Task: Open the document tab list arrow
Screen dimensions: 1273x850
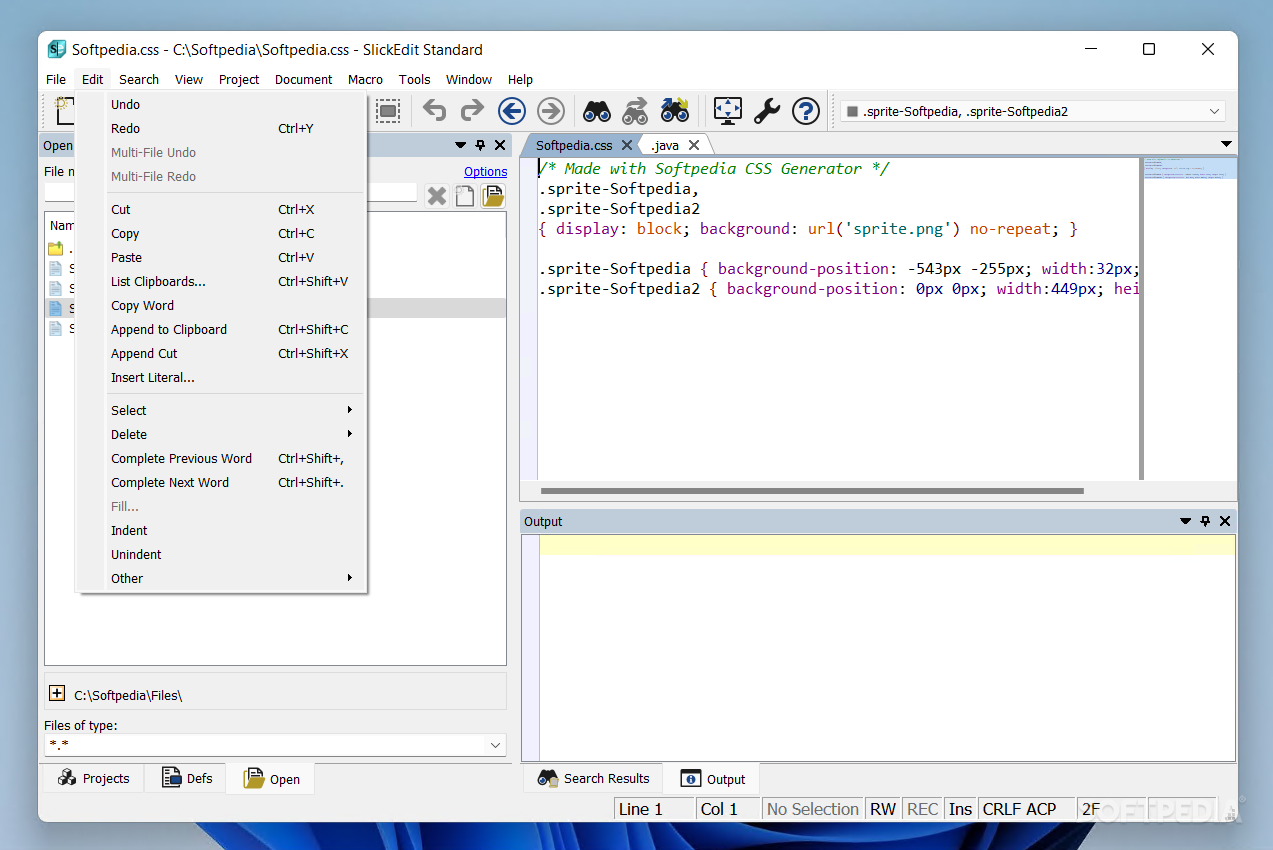Action: point(1227,145)
